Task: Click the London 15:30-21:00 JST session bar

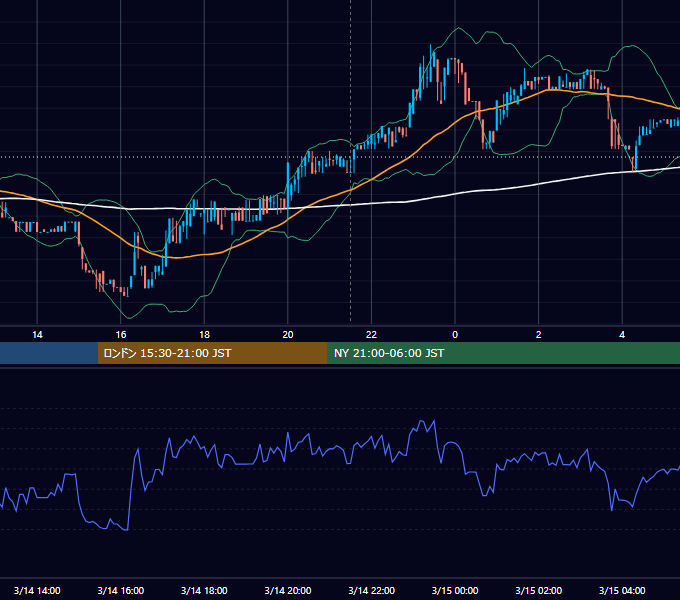Action: coord(212,353)
